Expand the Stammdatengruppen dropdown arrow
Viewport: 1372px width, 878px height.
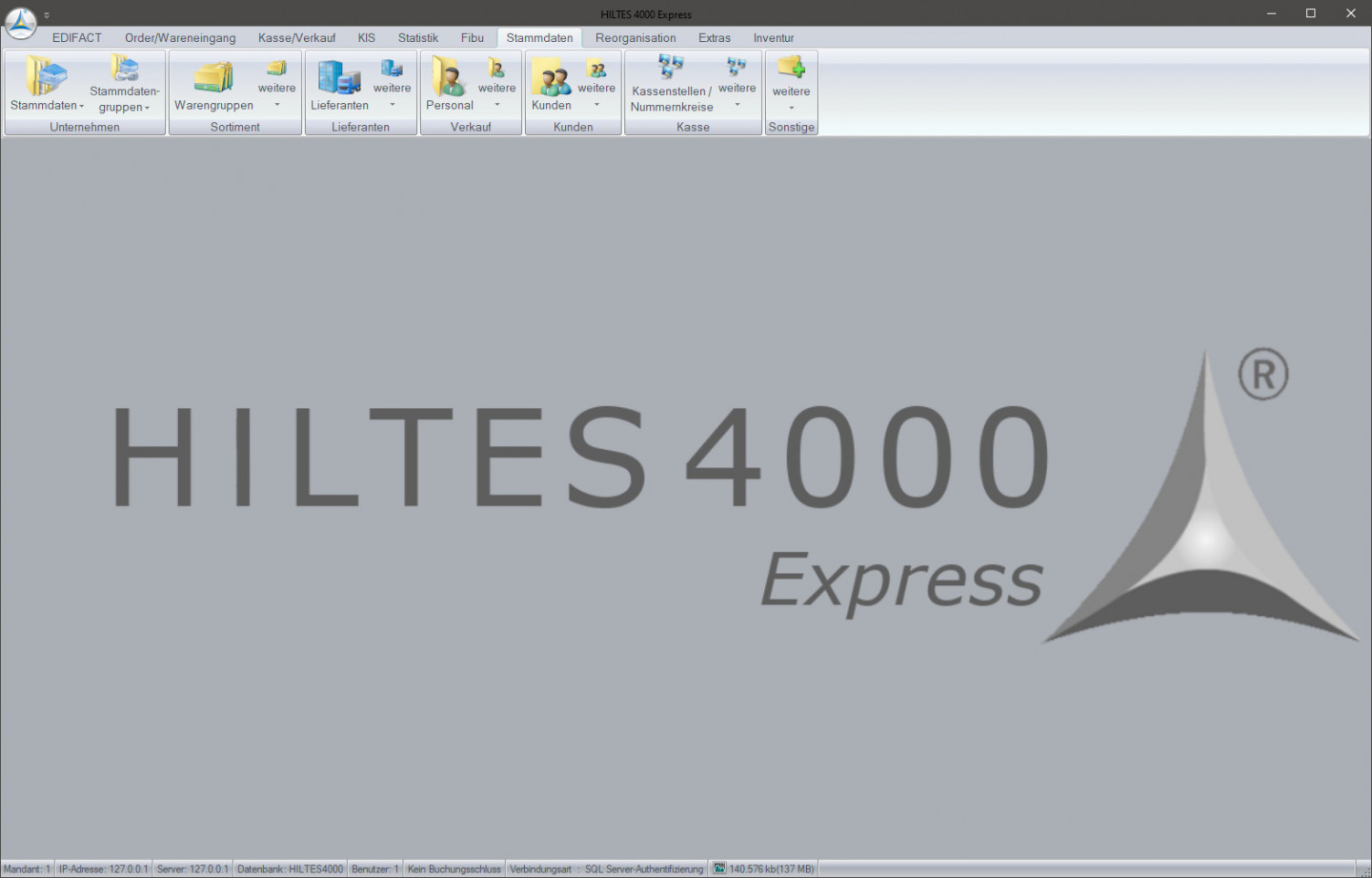point(148,109)
